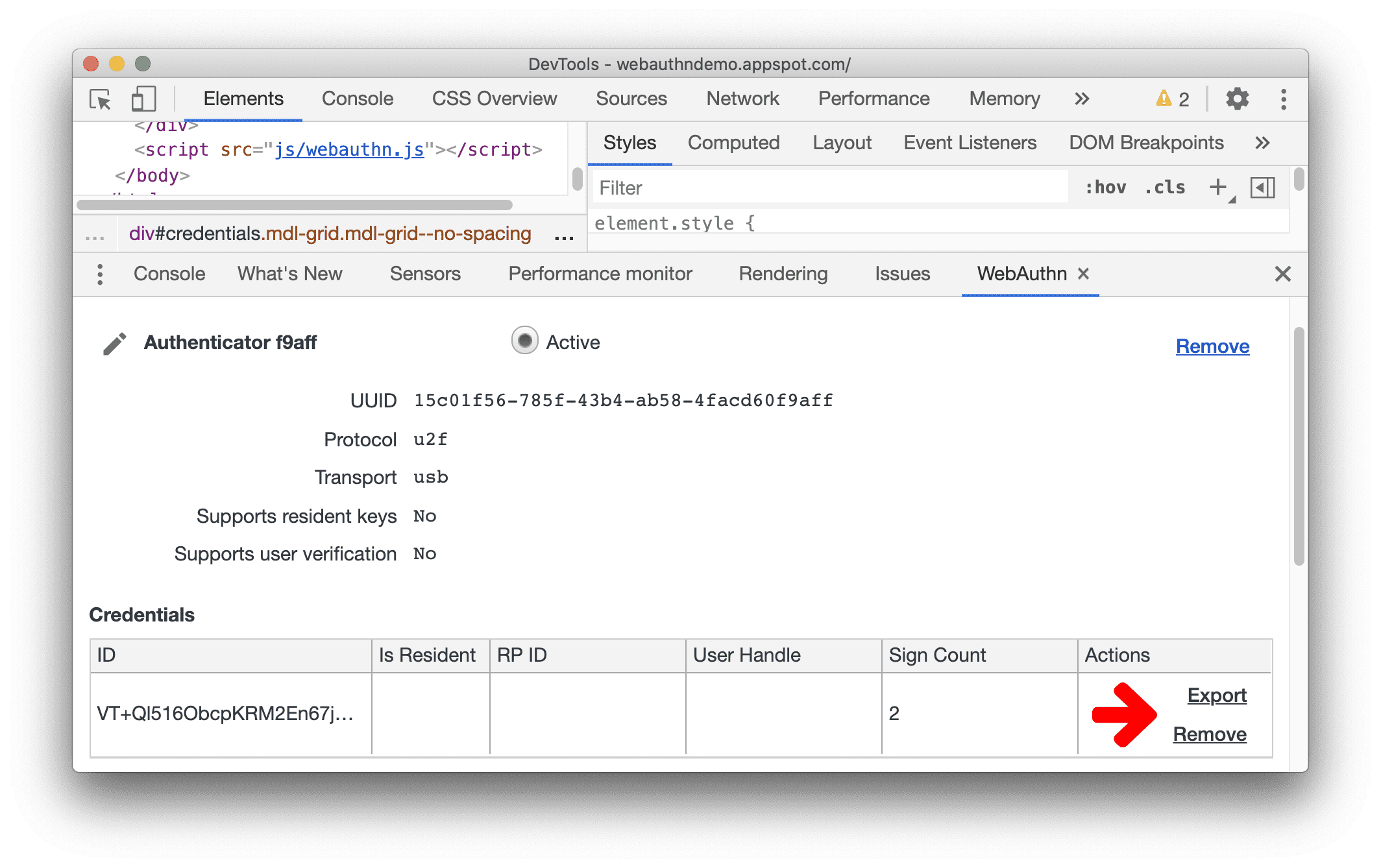Screen dimensions: 1381x868
Task: Click the close WebAuthn panel button
Action: pyautogui.click(x=1086, y=273)
